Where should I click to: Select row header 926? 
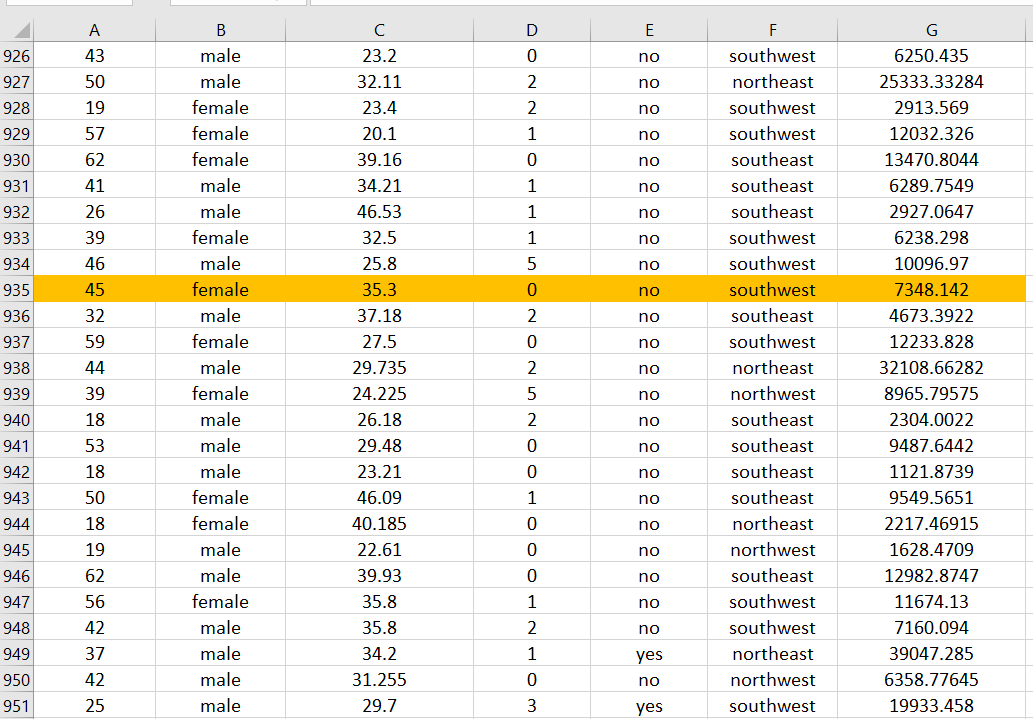(x=17, y=55)
